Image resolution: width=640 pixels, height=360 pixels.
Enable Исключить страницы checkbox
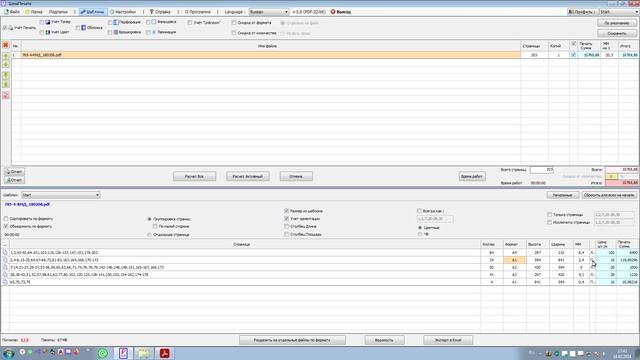point(550,222)
